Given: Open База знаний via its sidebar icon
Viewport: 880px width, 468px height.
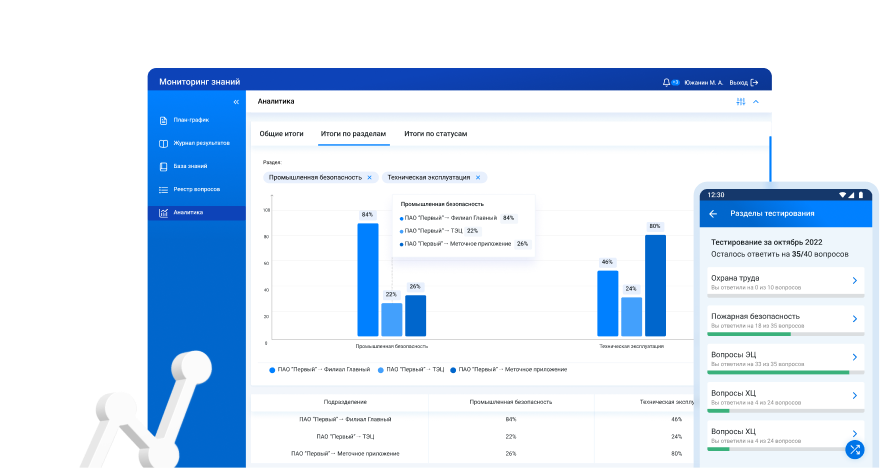Looking at the screenshot, I should (163, 167).
